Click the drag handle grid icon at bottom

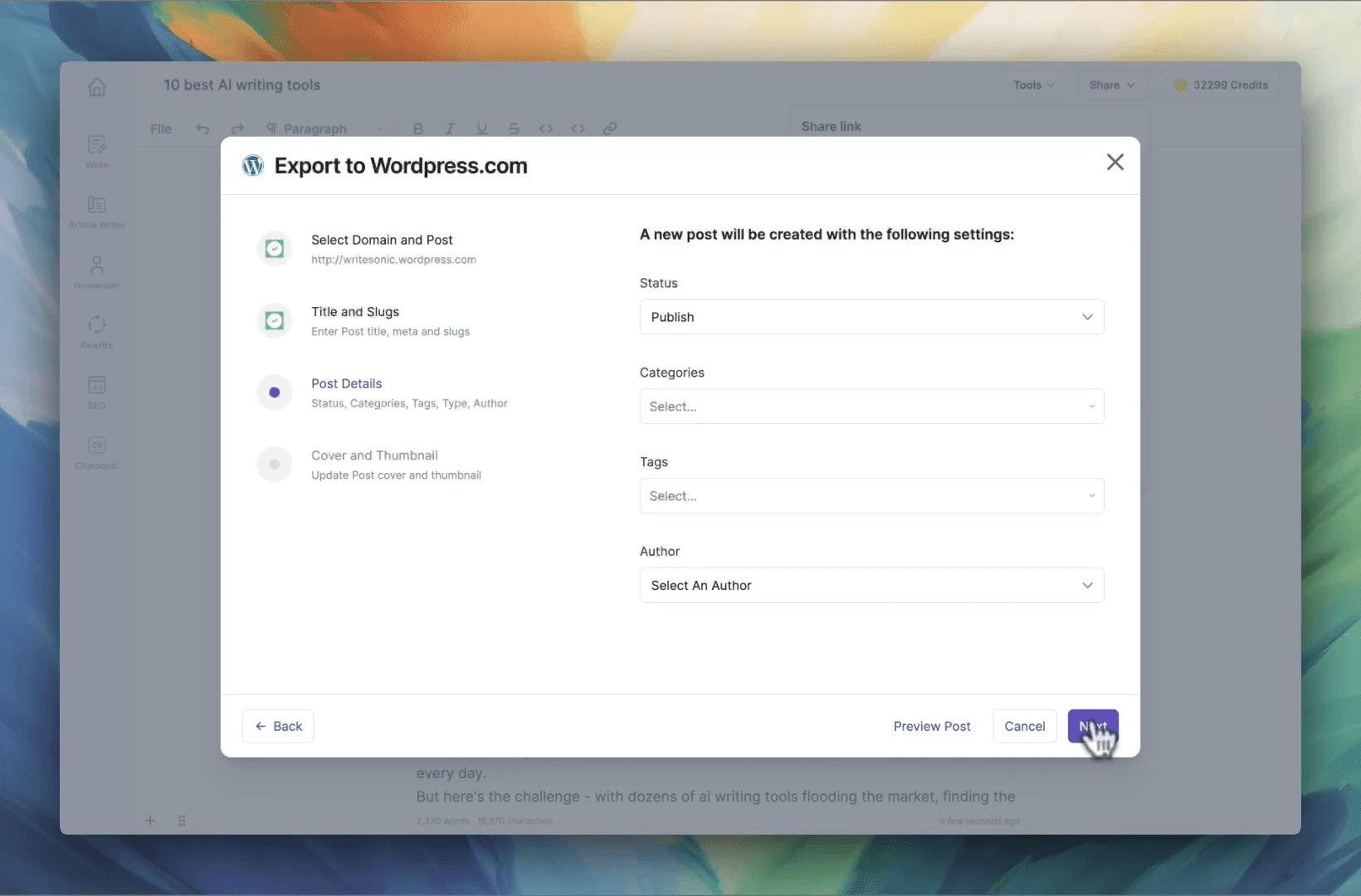[182, 821]
